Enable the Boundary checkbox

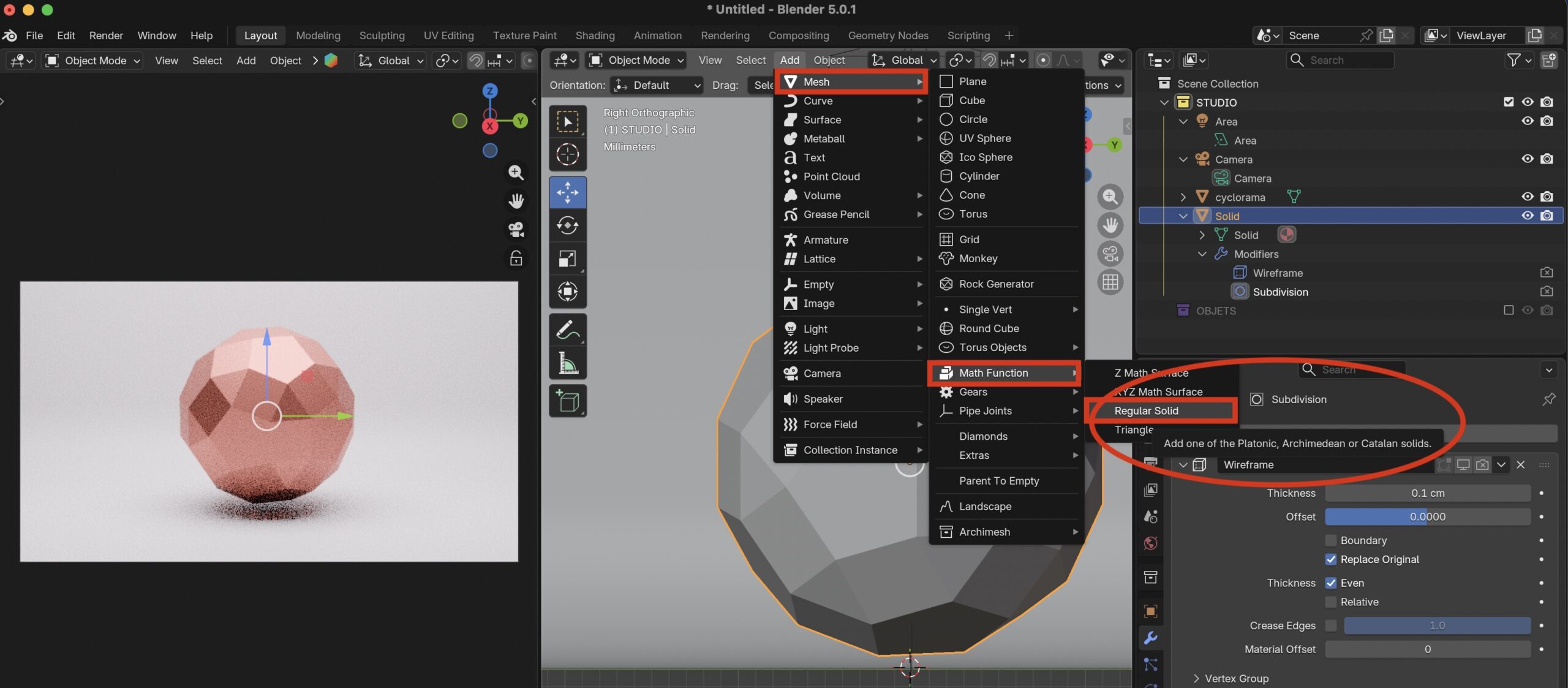1330,540
